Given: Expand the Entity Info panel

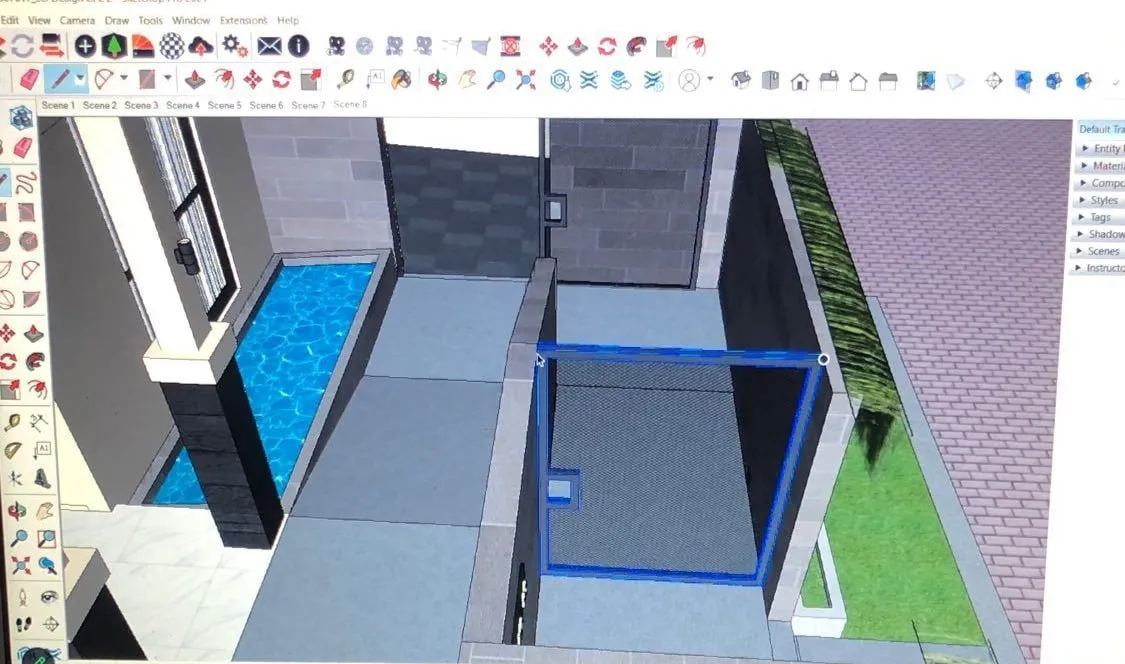Looking at the screenshot, I should coord(1101,149).
